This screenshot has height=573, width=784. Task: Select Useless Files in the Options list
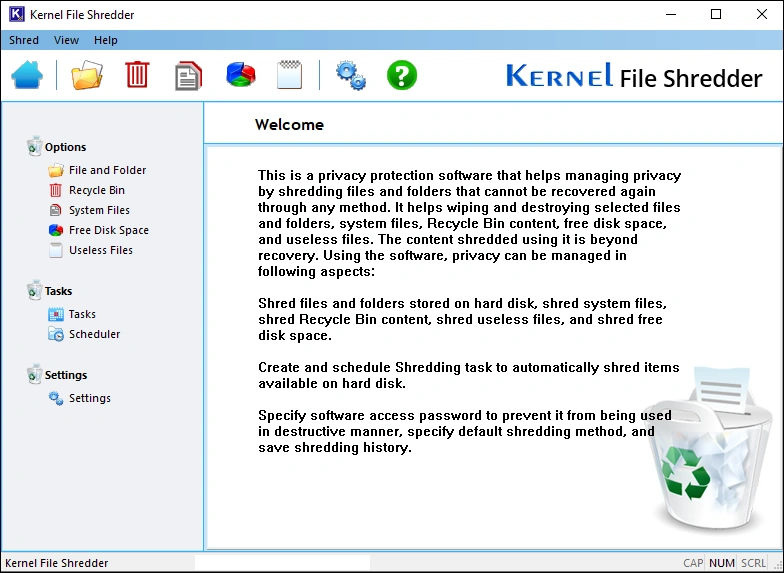(100, 250)
